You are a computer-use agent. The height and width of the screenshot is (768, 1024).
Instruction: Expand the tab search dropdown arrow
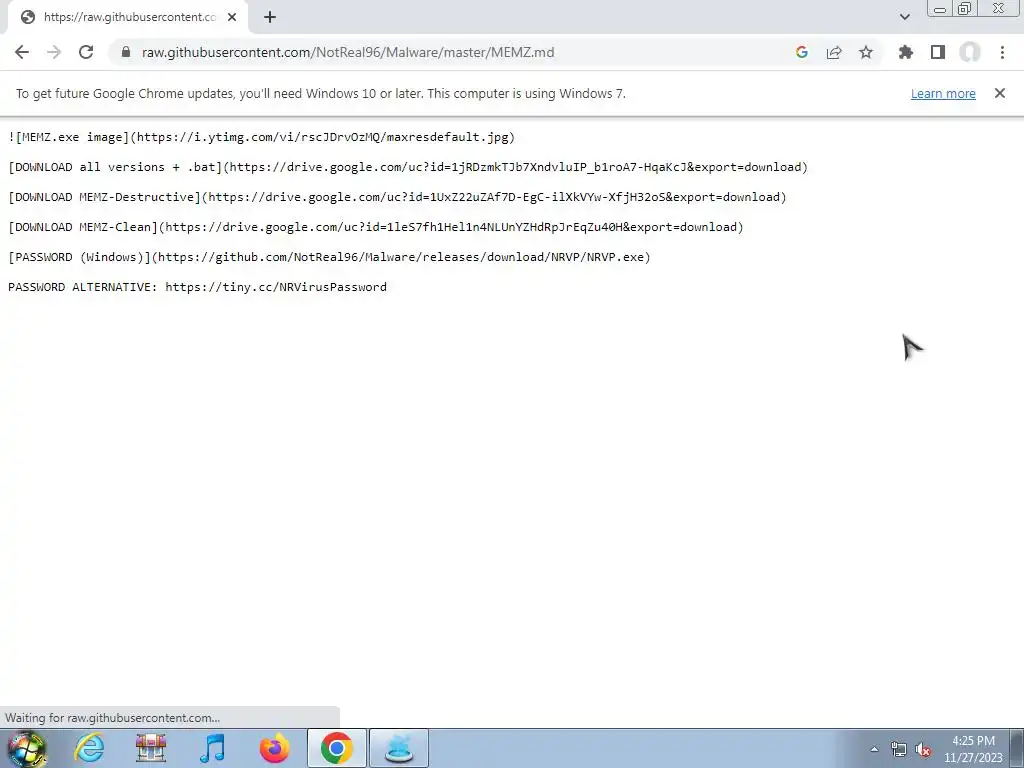pos(904,17)
